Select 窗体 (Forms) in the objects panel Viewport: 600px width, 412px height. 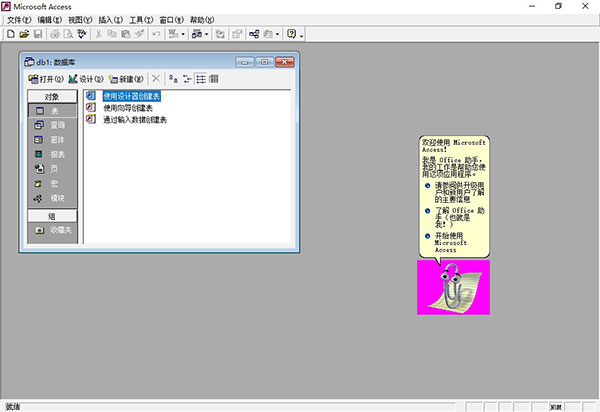coord(51,140)
